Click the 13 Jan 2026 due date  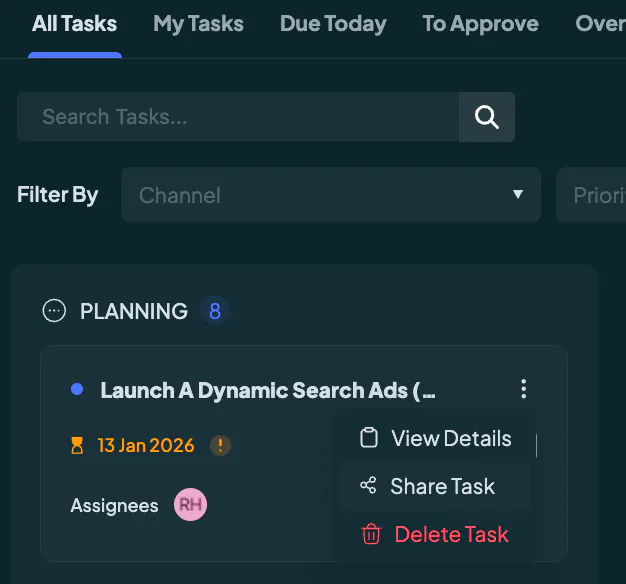(146, 445)
